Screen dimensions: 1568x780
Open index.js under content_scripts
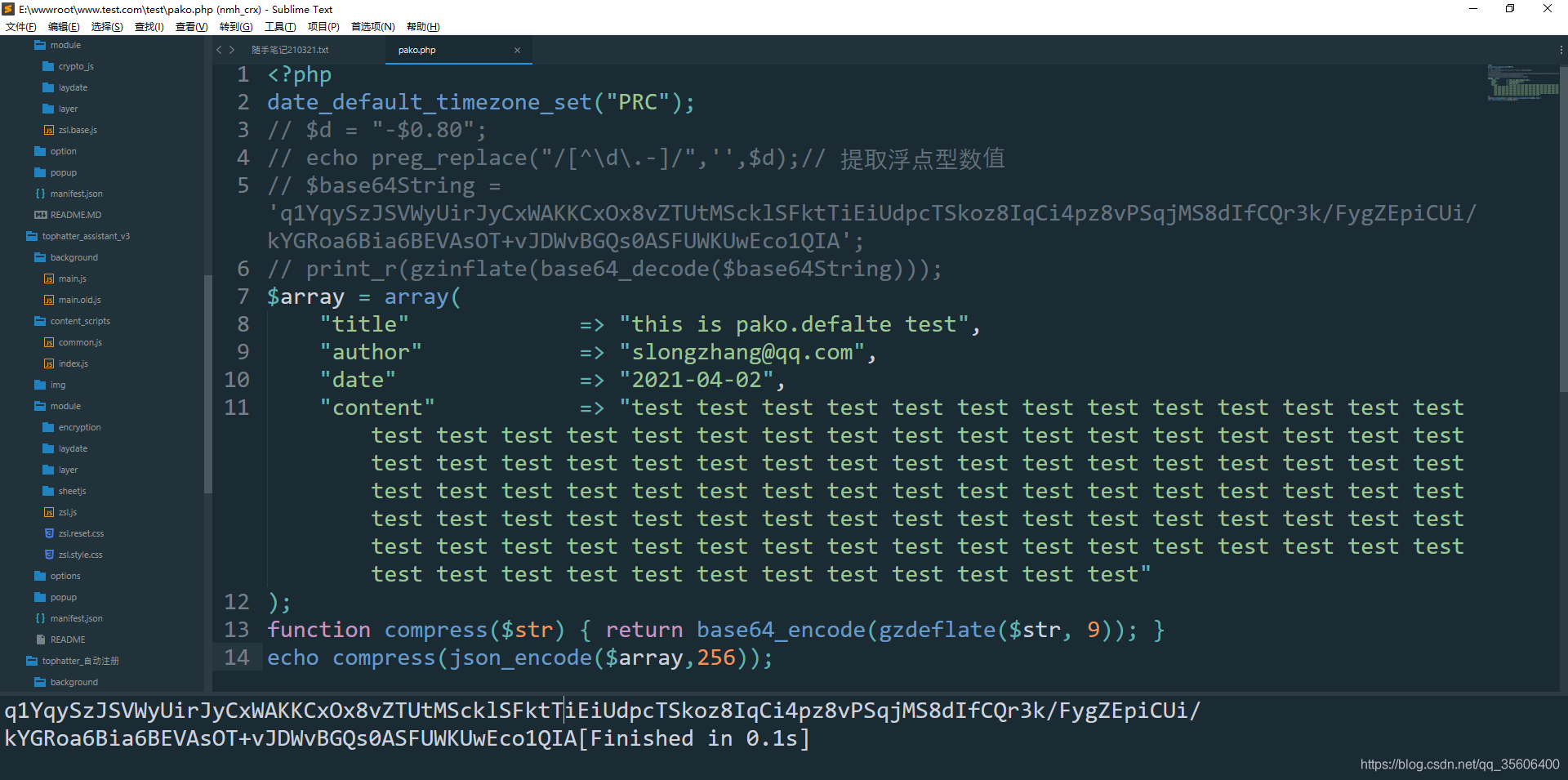click(x=73, y=363)
